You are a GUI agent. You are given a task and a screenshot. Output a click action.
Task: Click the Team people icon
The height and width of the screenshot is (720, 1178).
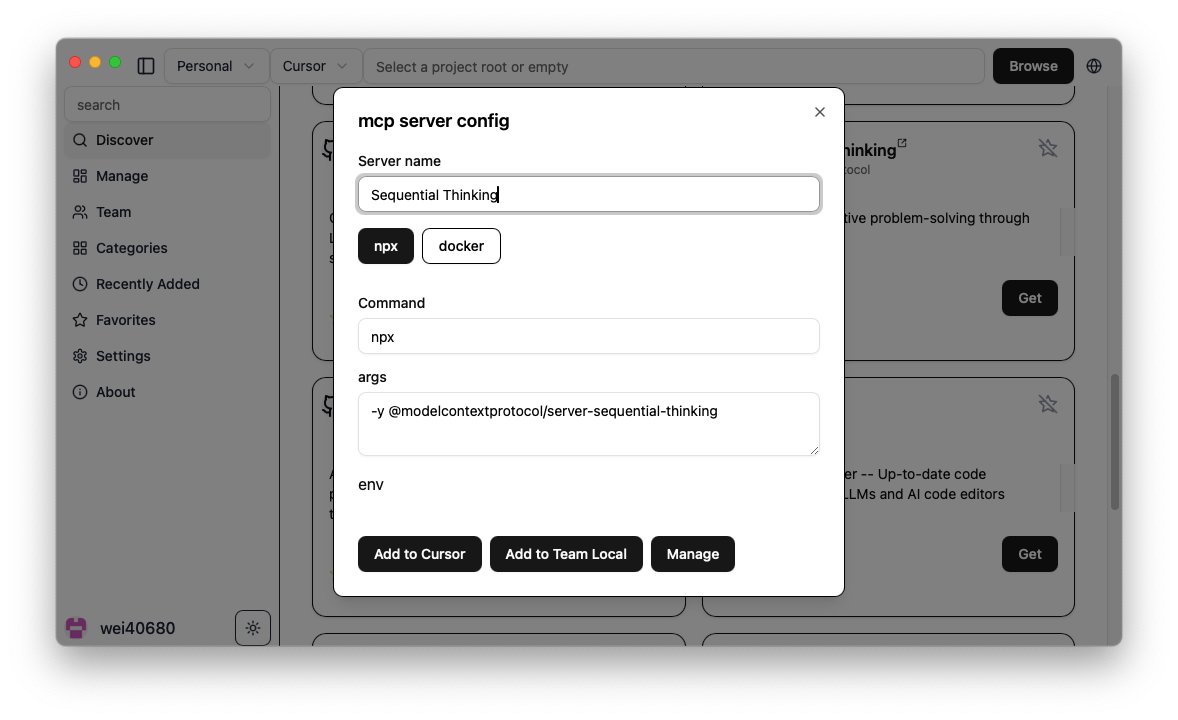pyautogui.click(x=80, y=212)
